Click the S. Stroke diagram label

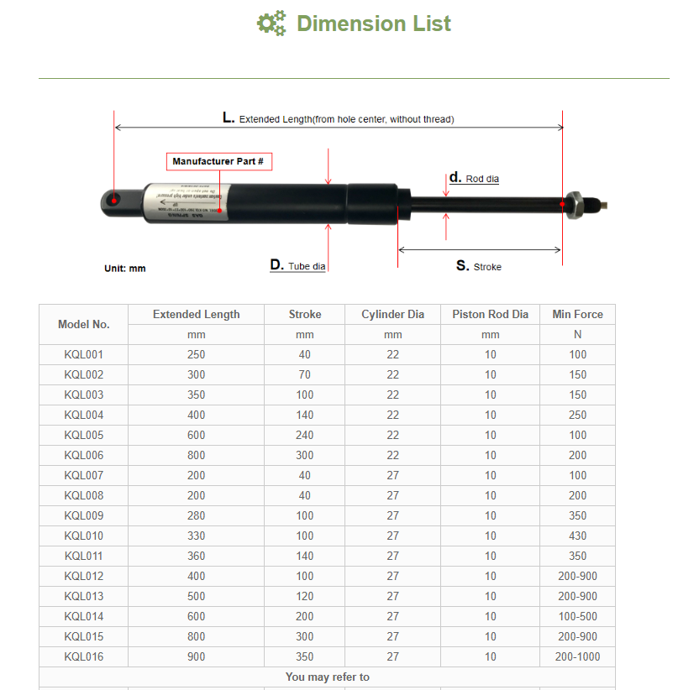coord(479,266)
